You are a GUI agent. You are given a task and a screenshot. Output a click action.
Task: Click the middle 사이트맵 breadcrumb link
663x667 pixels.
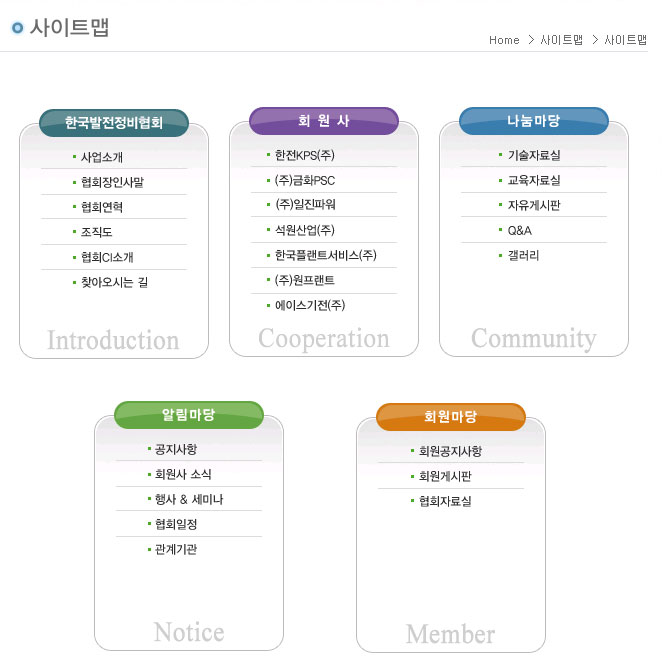point(561,40)
